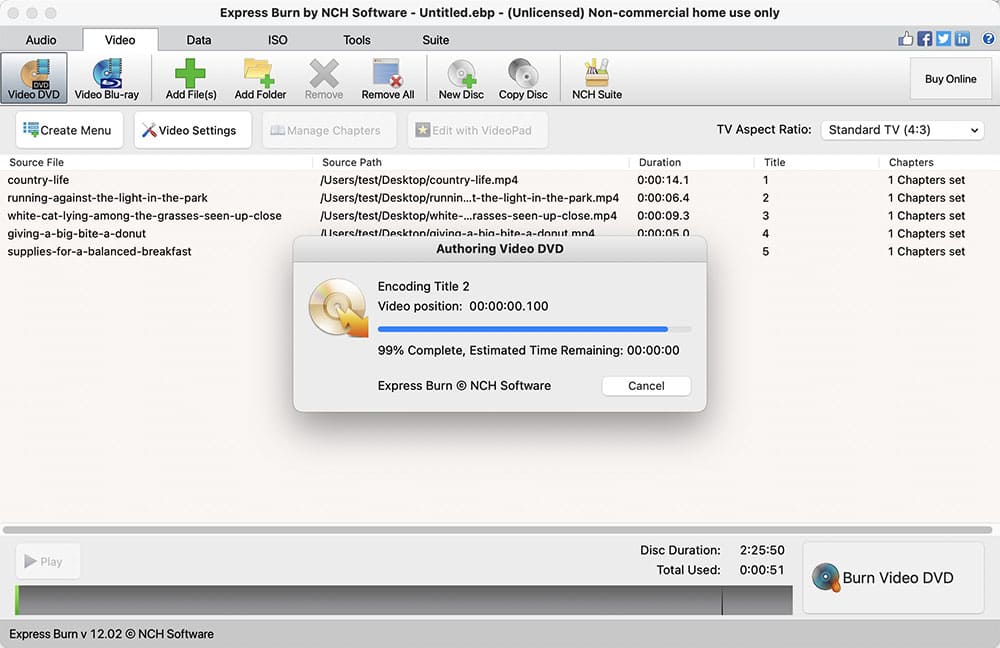Open the NCH Suite toolbox icon
The height and width of the screenshot is (648, 1000).
point(597,78)
